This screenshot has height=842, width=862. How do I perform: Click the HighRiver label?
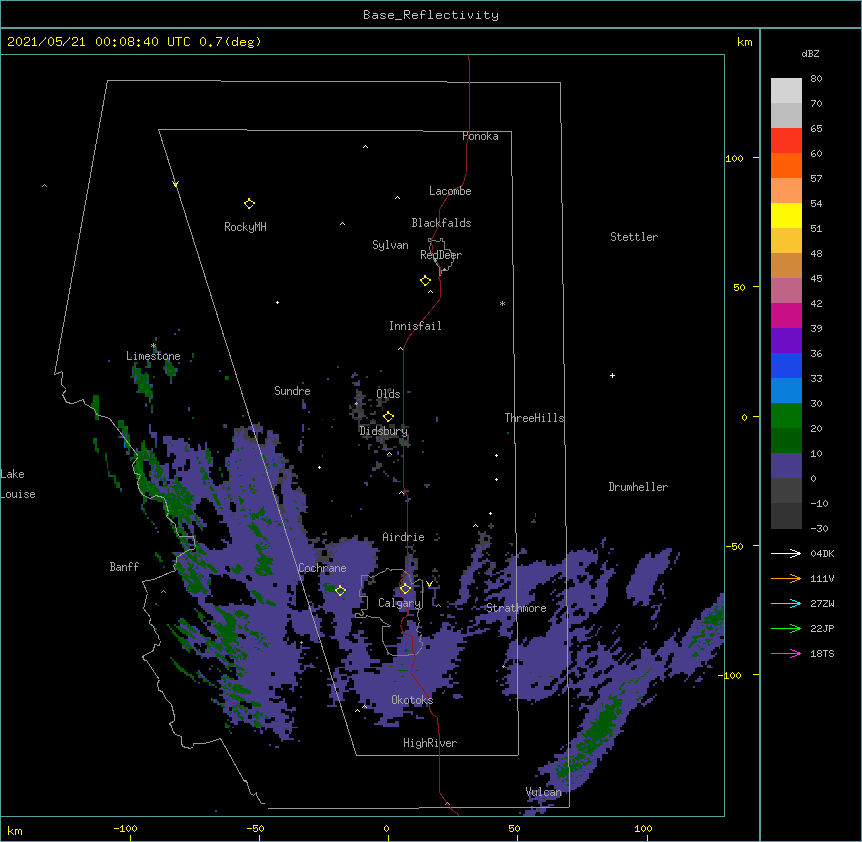coord(430,743)
